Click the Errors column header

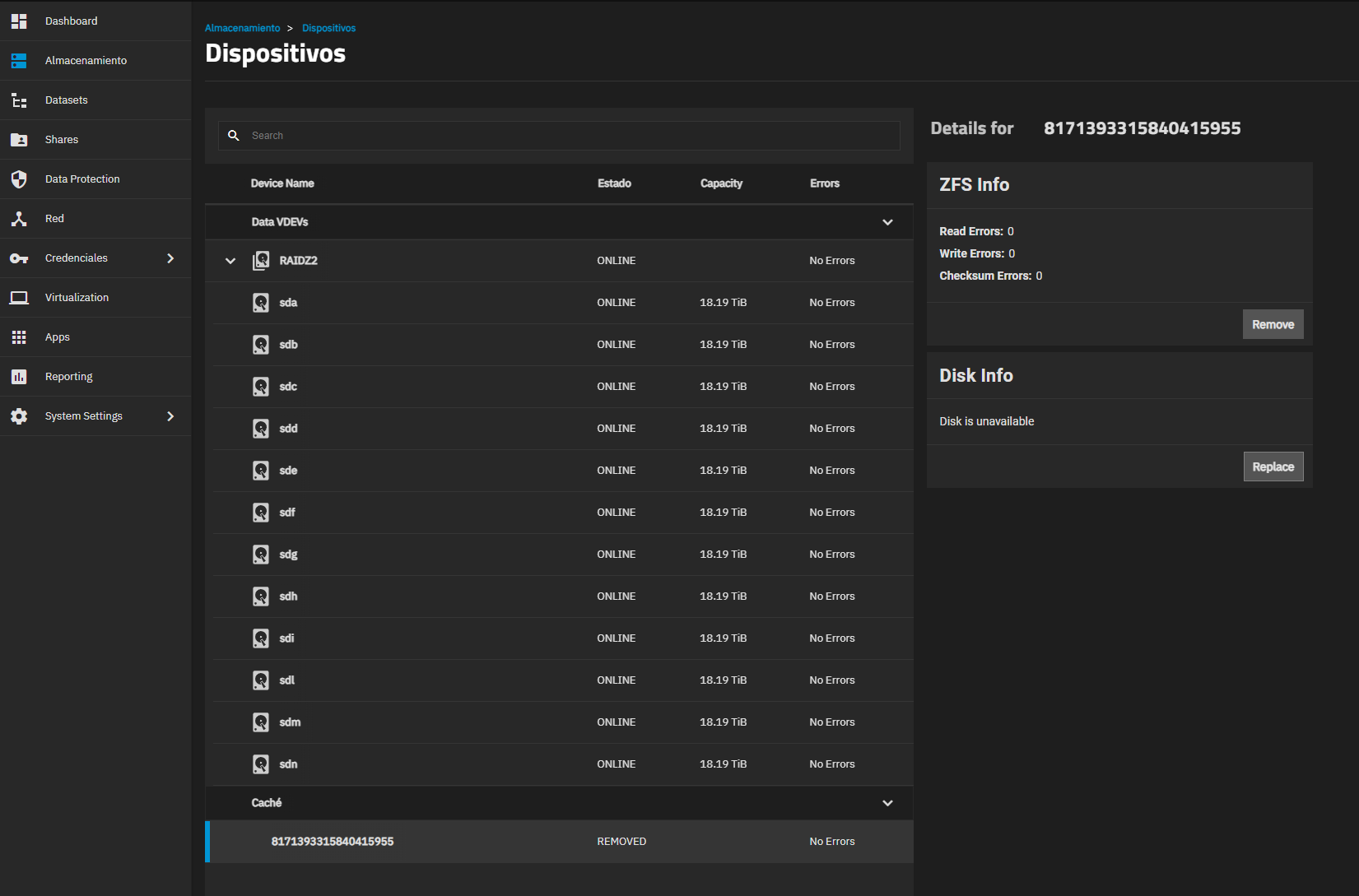tap(825, 183)
